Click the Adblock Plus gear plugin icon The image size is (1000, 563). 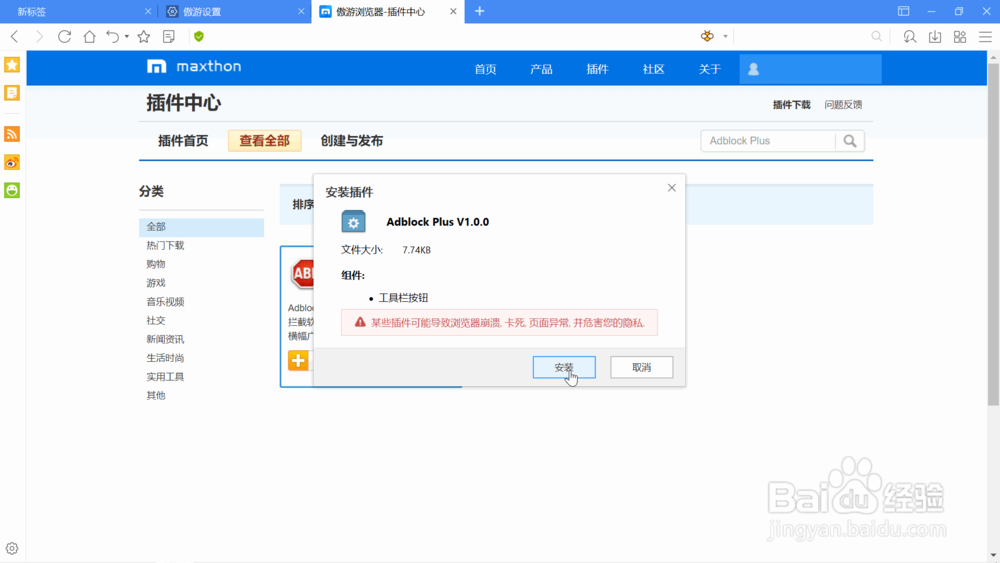coord(353,221)
